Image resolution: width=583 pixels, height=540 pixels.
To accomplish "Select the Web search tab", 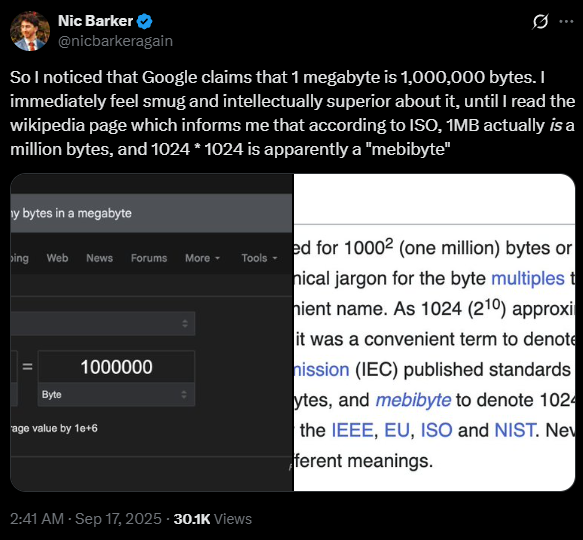I will [x=57, y=258].
